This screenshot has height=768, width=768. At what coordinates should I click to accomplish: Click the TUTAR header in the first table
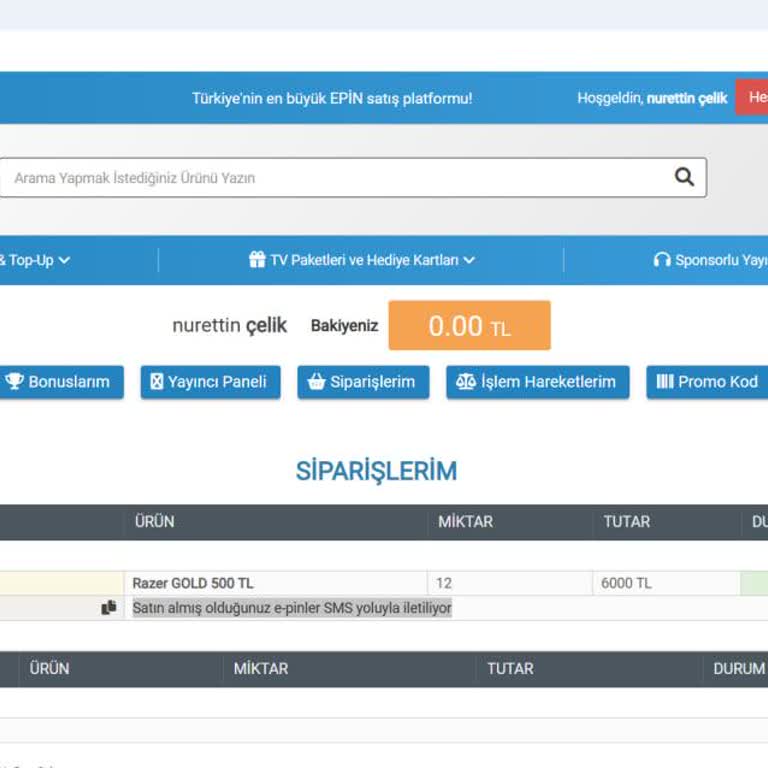[x=626, y=522]
